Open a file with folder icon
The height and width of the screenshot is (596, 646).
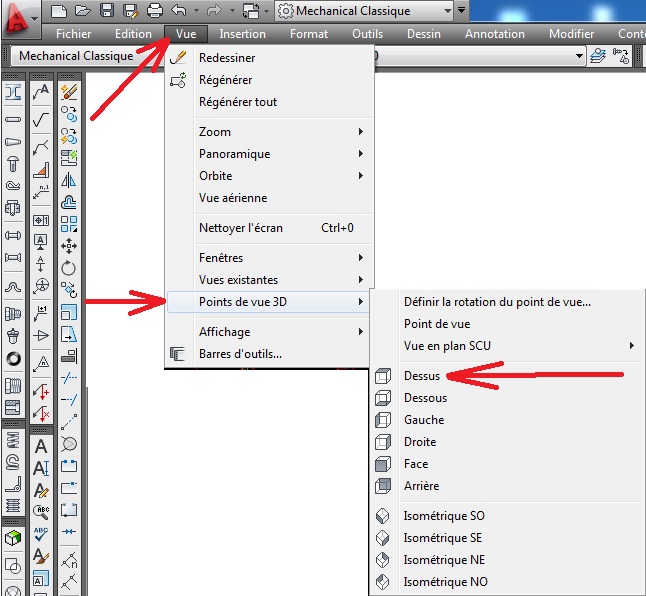(x=83, y=11)
